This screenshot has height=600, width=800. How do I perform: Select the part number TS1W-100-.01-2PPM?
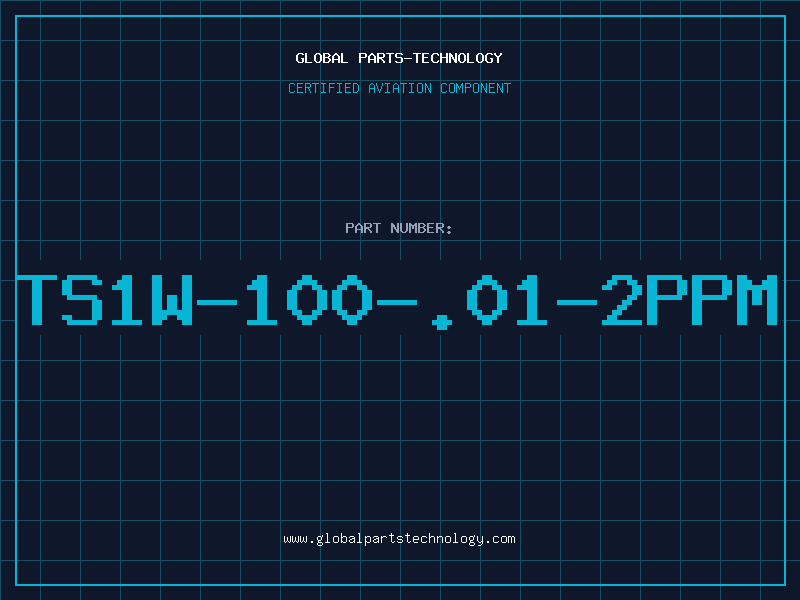397,301
